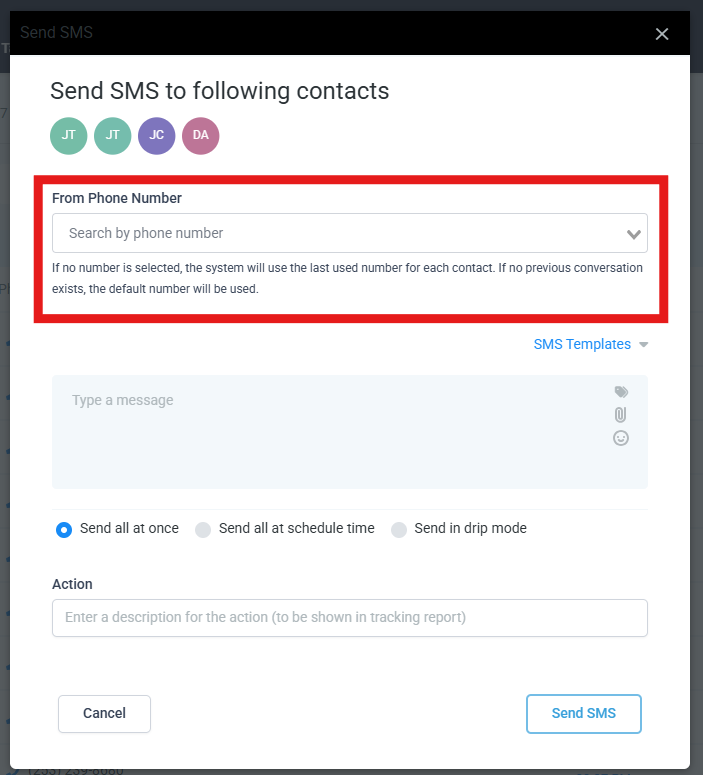Choose Send all at schedule time
Image resolution: width=703 pixels, height=775 pixels.
click(203, 529)
